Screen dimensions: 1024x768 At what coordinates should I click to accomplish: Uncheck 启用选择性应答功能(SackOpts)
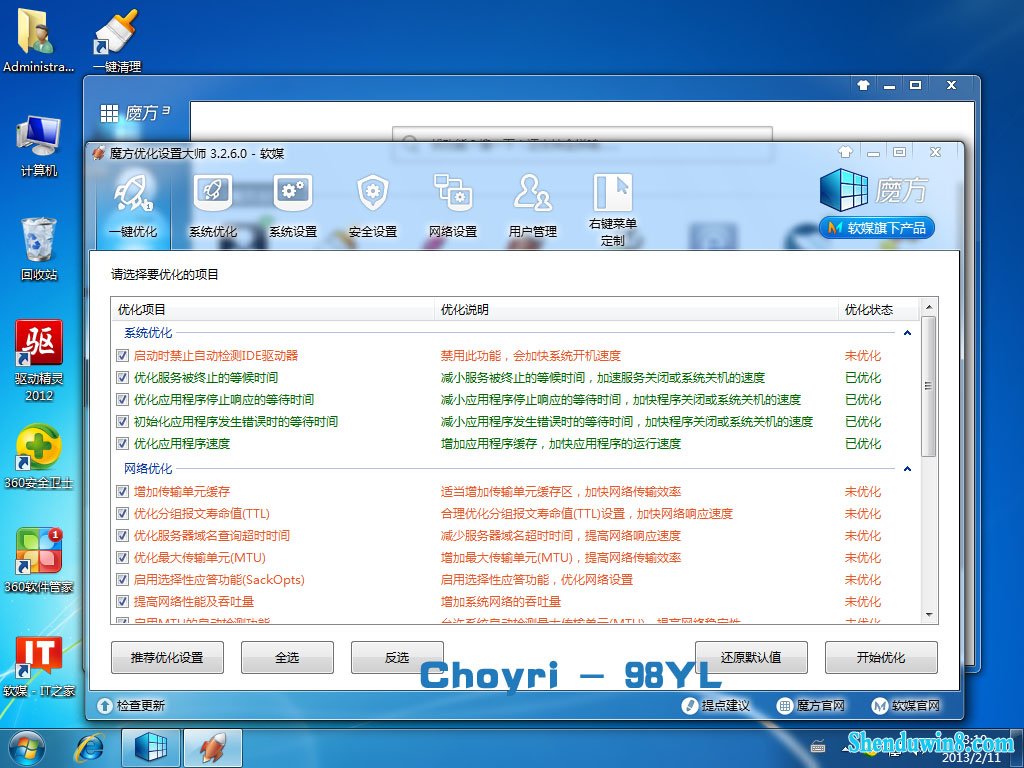(x=122, y=580)
